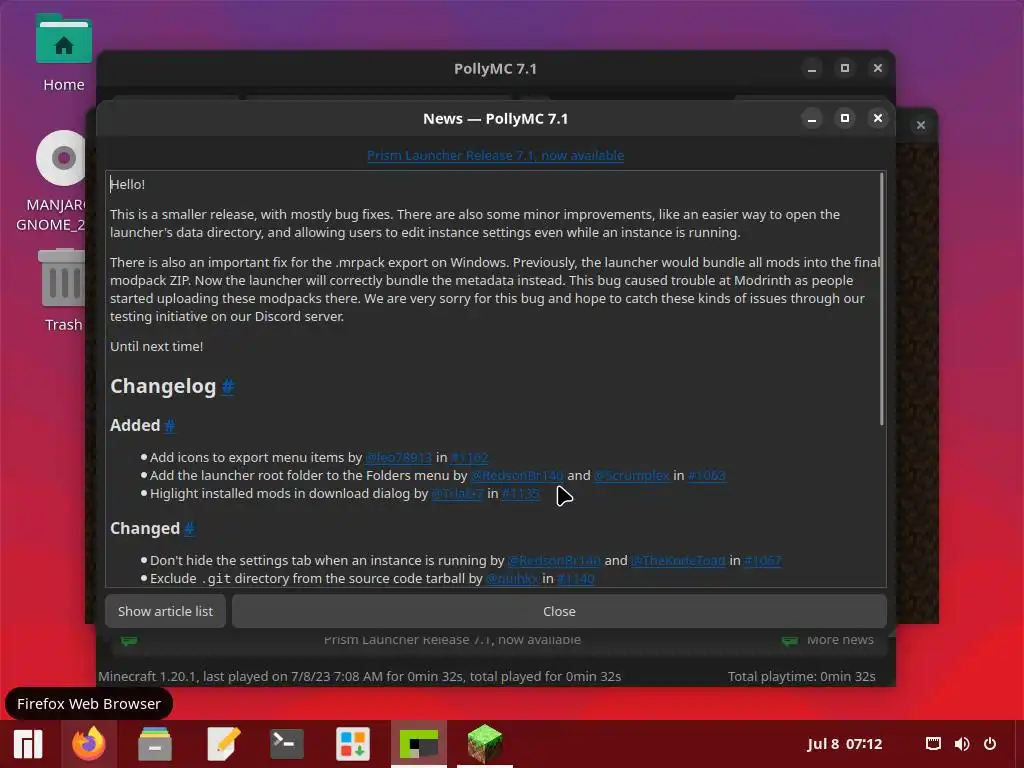Close the PollyMC 7.1 main window

(878, 68)
